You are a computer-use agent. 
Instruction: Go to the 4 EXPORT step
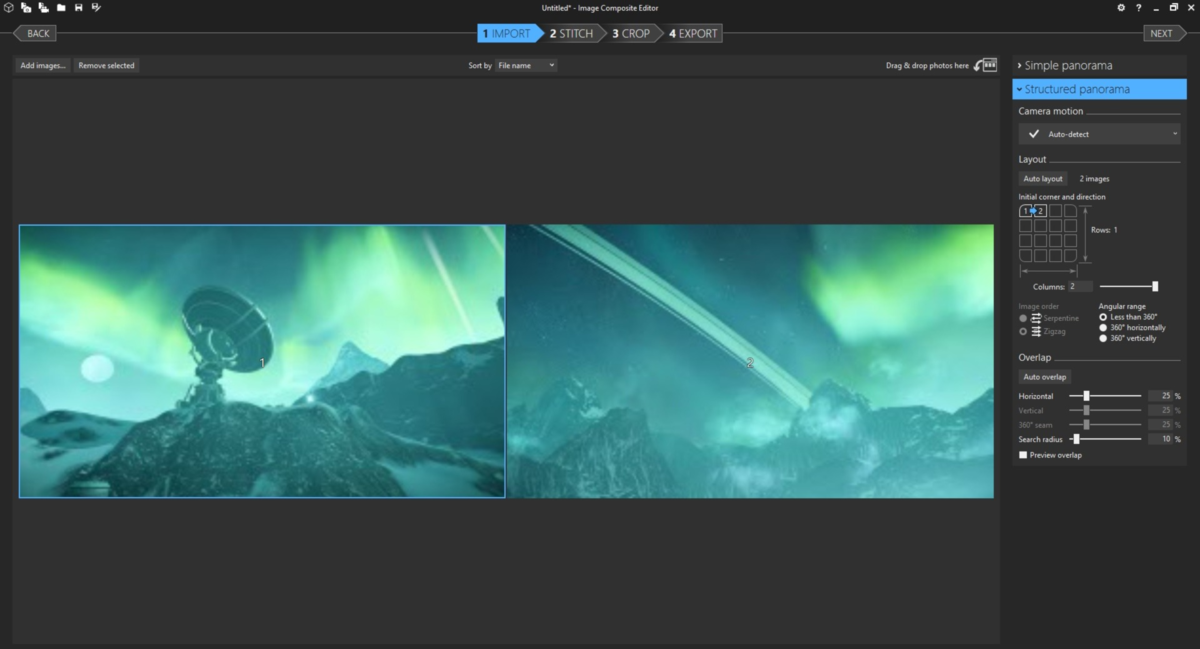point(694,33)
